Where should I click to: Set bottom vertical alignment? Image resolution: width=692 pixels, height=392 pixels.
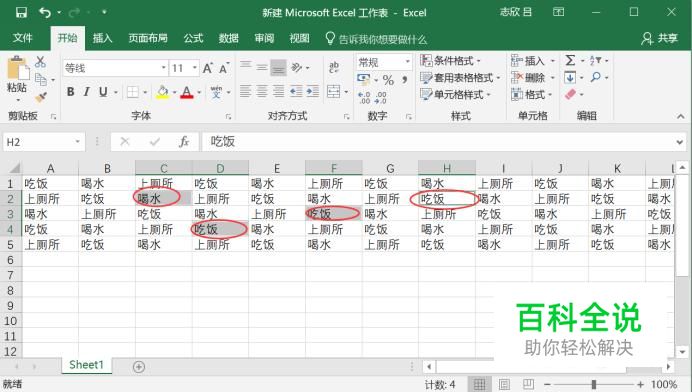tap(278, 68)
